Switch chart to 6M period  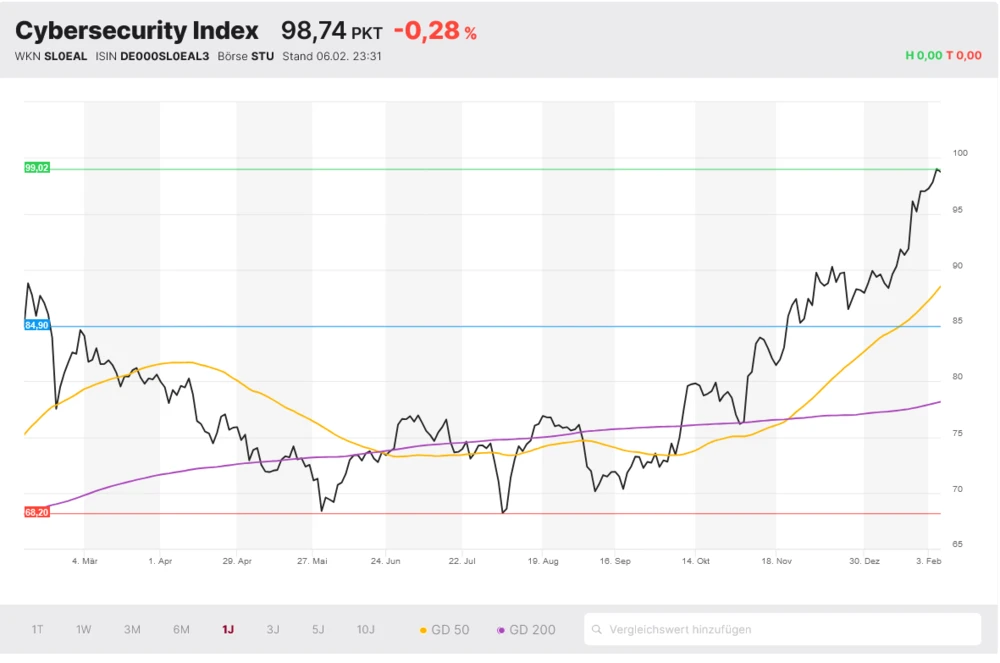[181, 630]
